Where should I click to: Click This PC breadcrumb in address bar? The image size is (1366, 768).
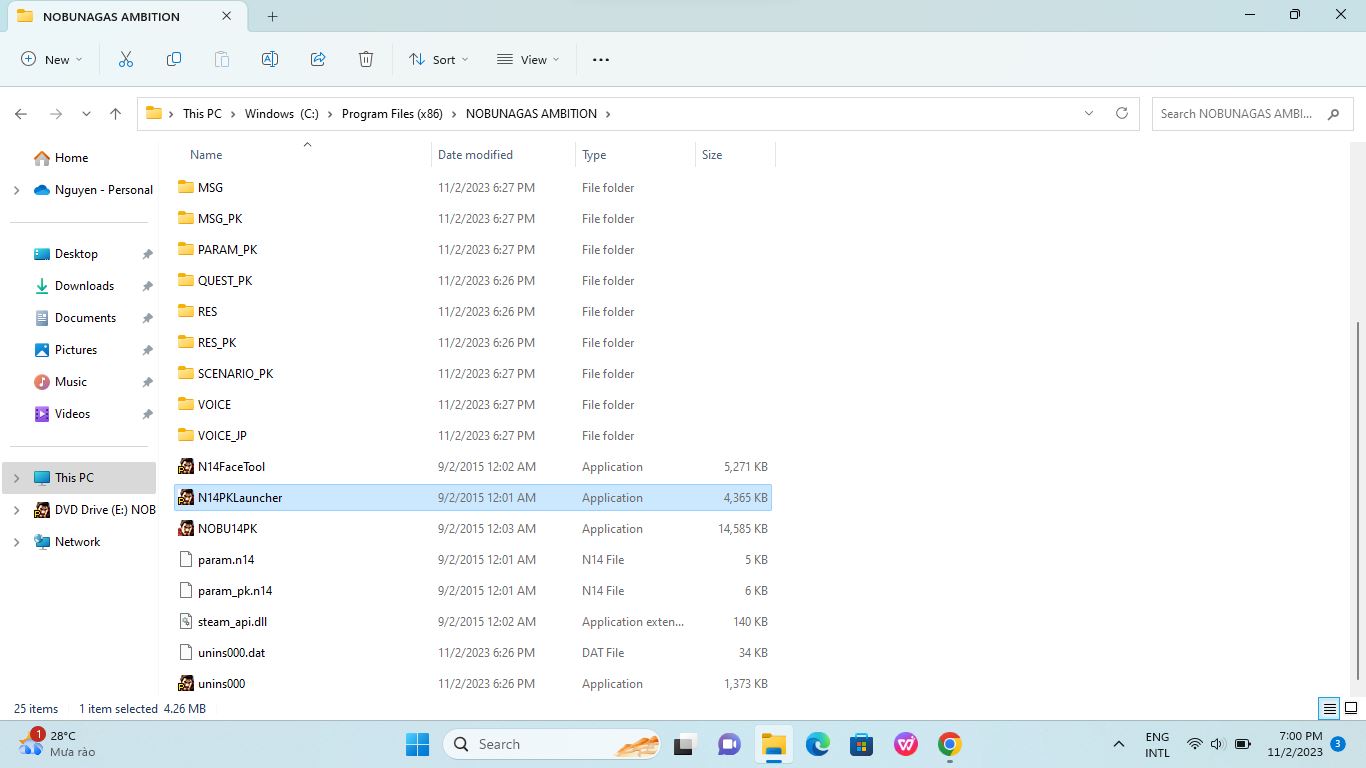202,114
